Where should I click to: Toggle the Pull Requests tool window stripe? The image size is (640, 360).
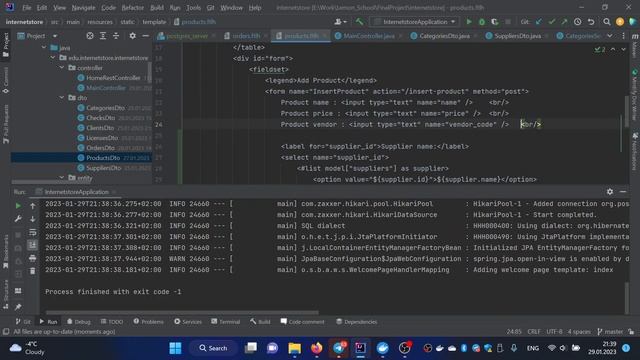6,124
